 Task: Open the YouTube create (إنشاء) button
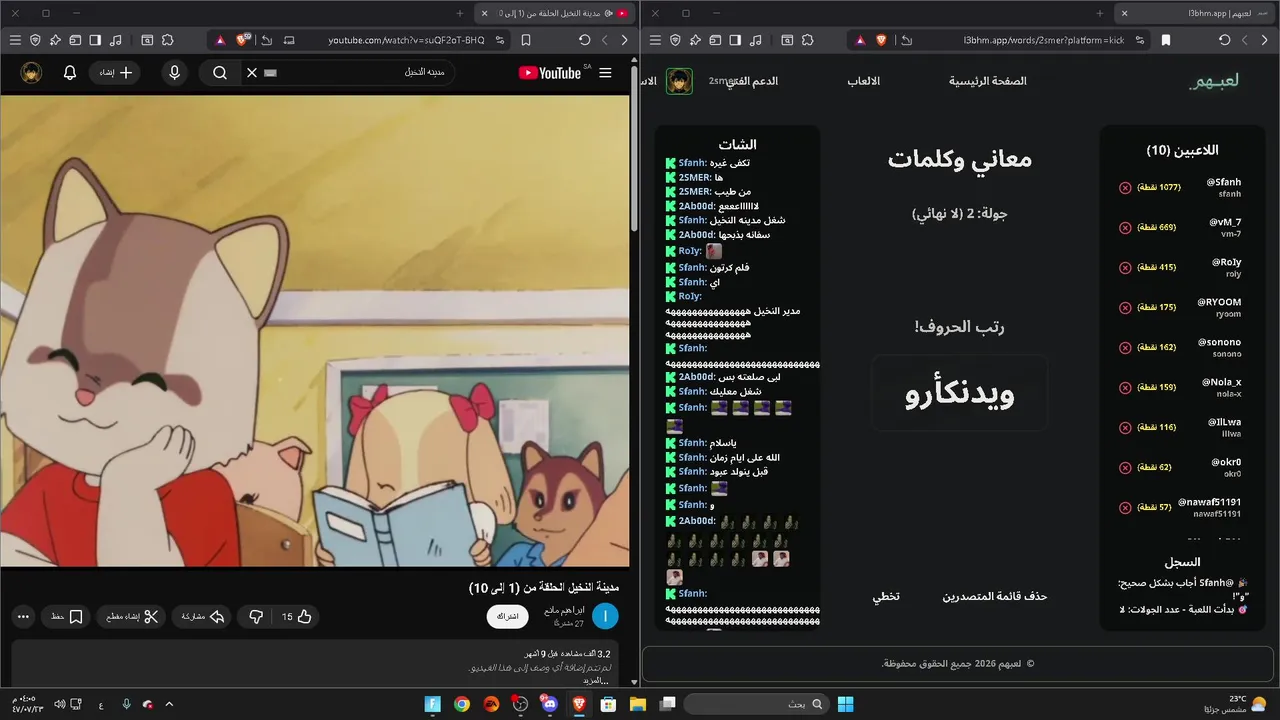pos(115,73)
